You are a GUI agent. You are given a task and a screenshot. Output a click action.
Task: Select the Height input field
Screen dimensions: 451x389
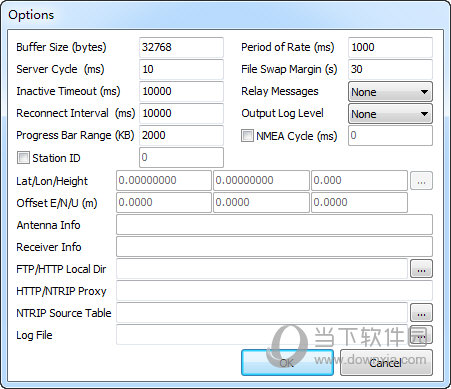tap(359, 180)
